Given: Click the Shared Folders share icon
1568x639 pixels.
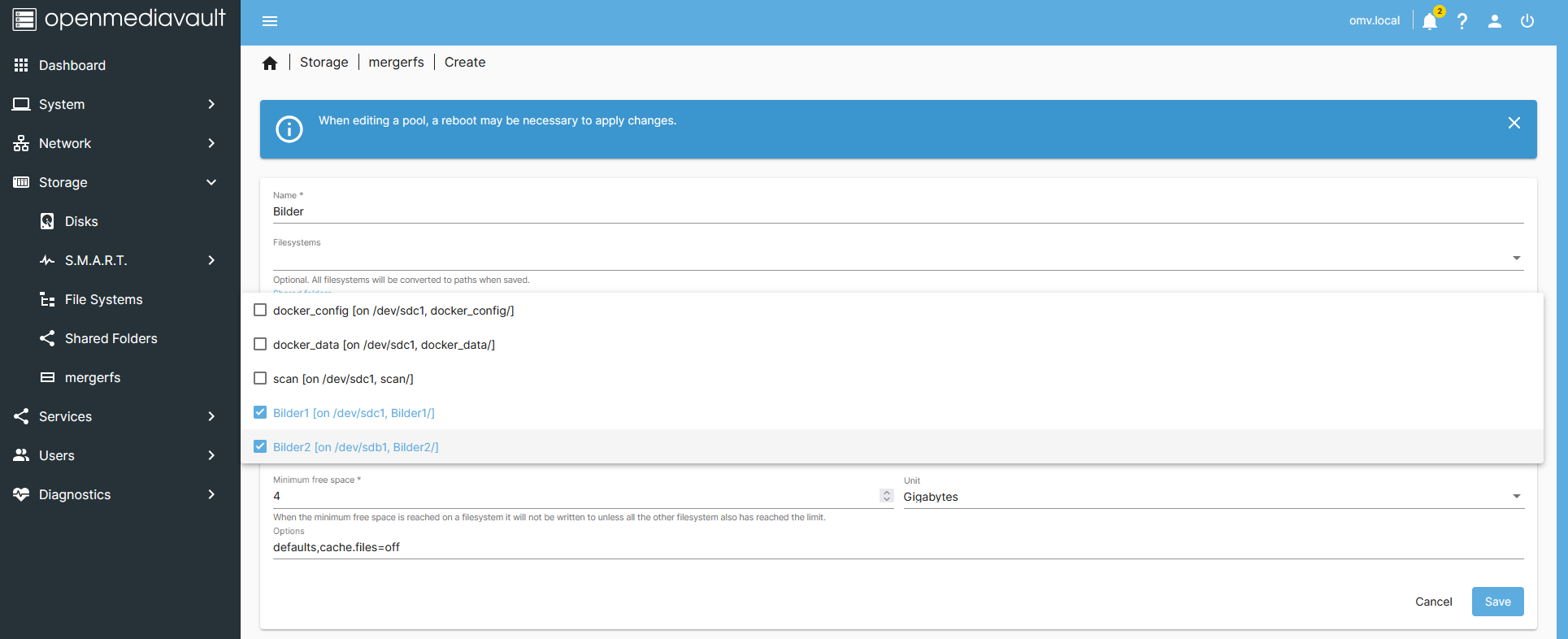Looking at the screenshot, I should (x=47, y=338).
